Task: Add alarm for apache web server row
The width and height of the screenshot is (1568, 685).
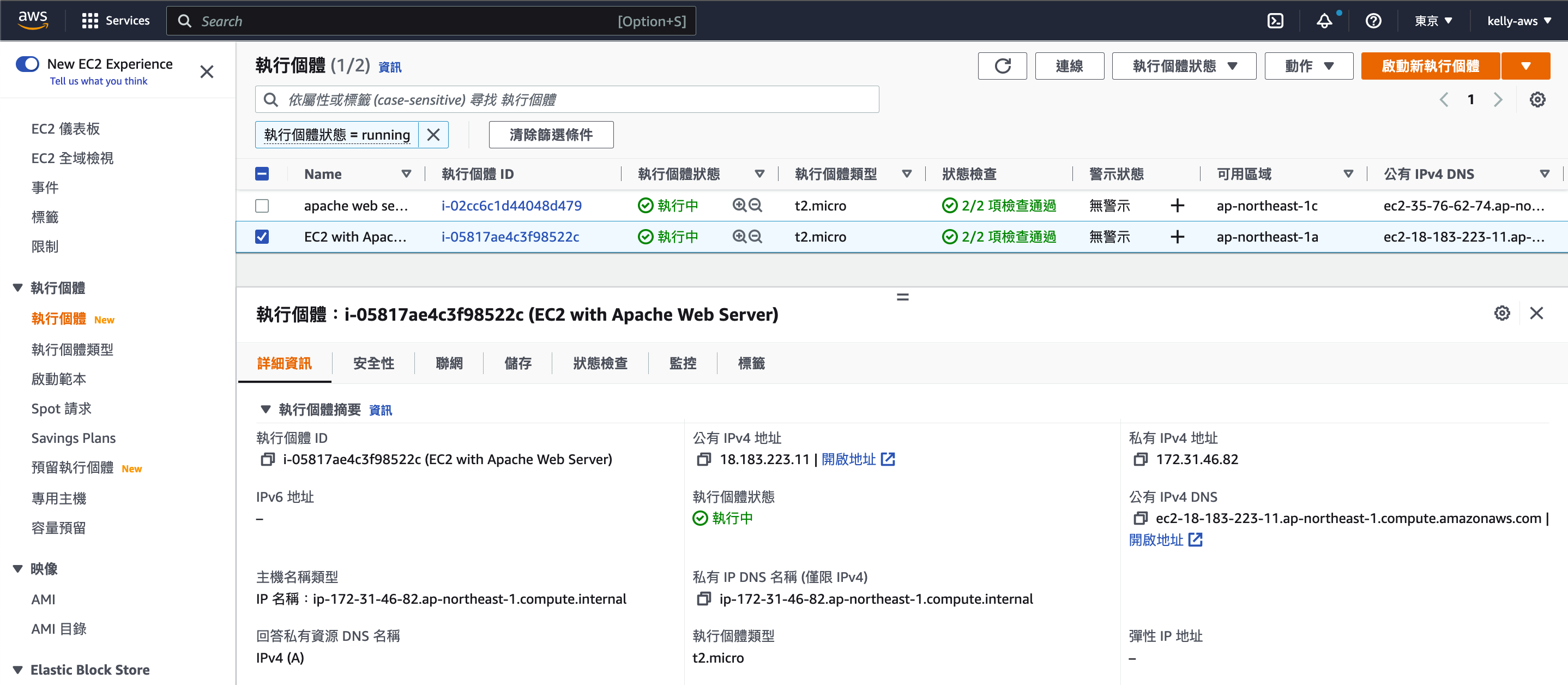Action: click(x=1177, y=205)
